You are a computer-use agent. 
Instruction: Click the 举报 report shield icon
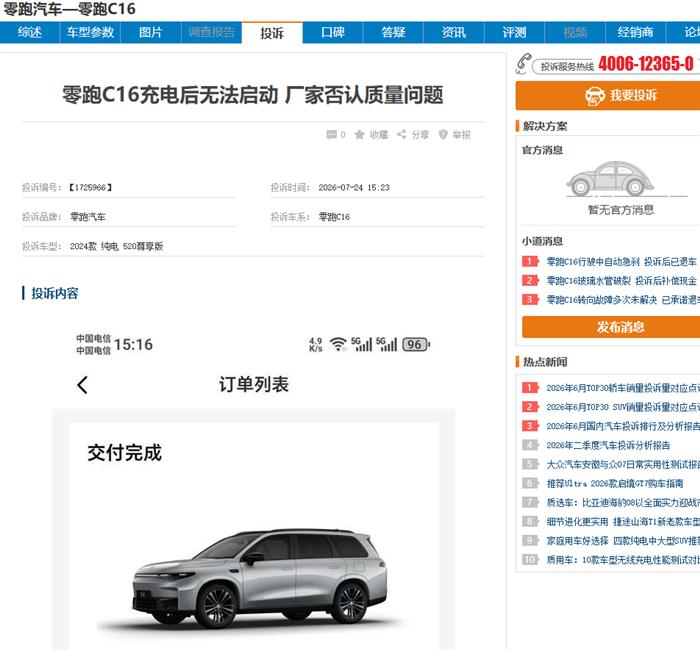point(443,134)
